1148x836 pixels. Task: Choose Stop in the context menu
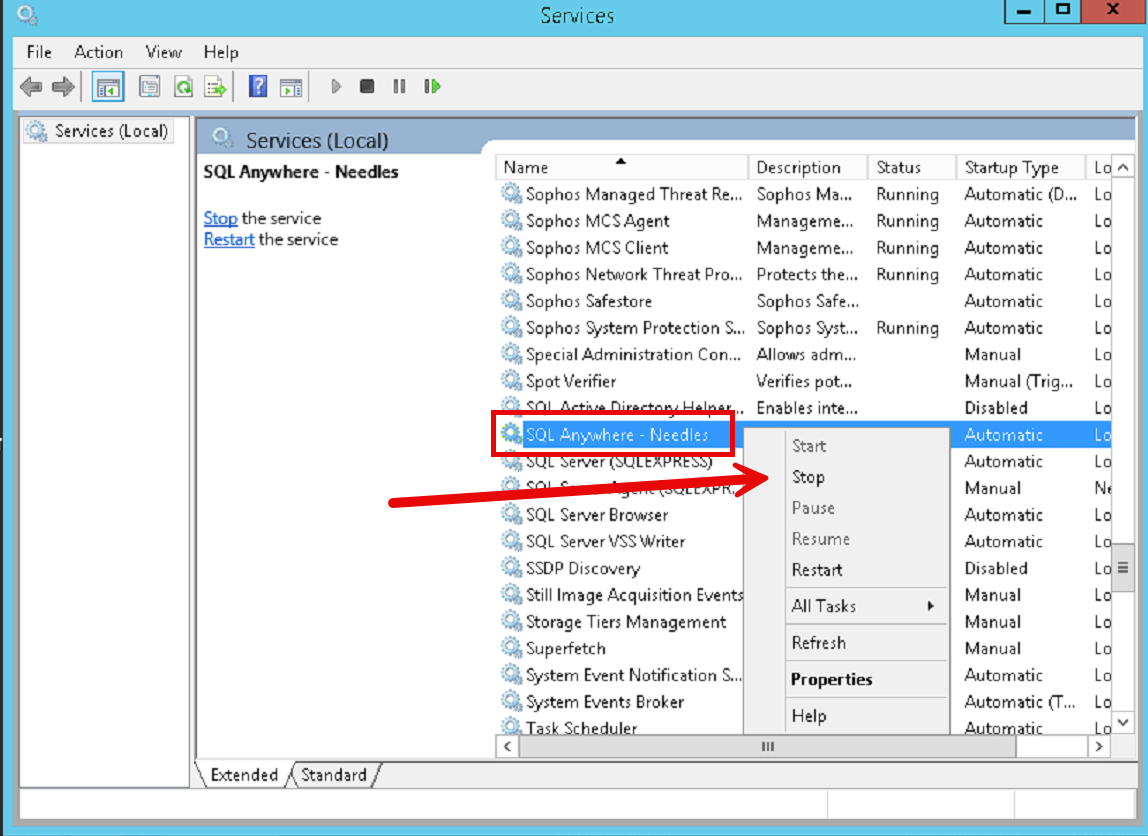tap(846, 477)
